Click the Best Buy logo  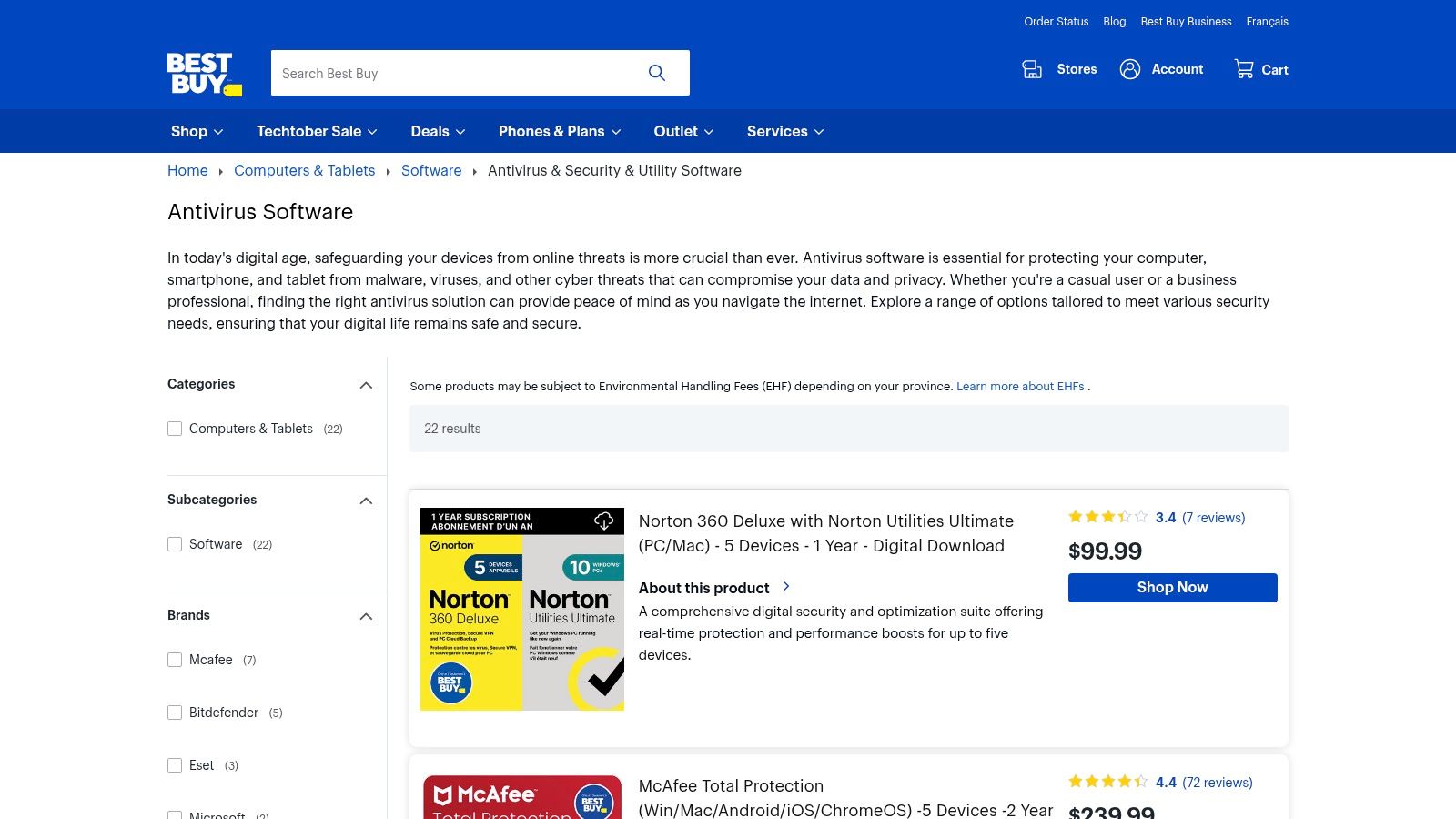[x=203, y=73]
